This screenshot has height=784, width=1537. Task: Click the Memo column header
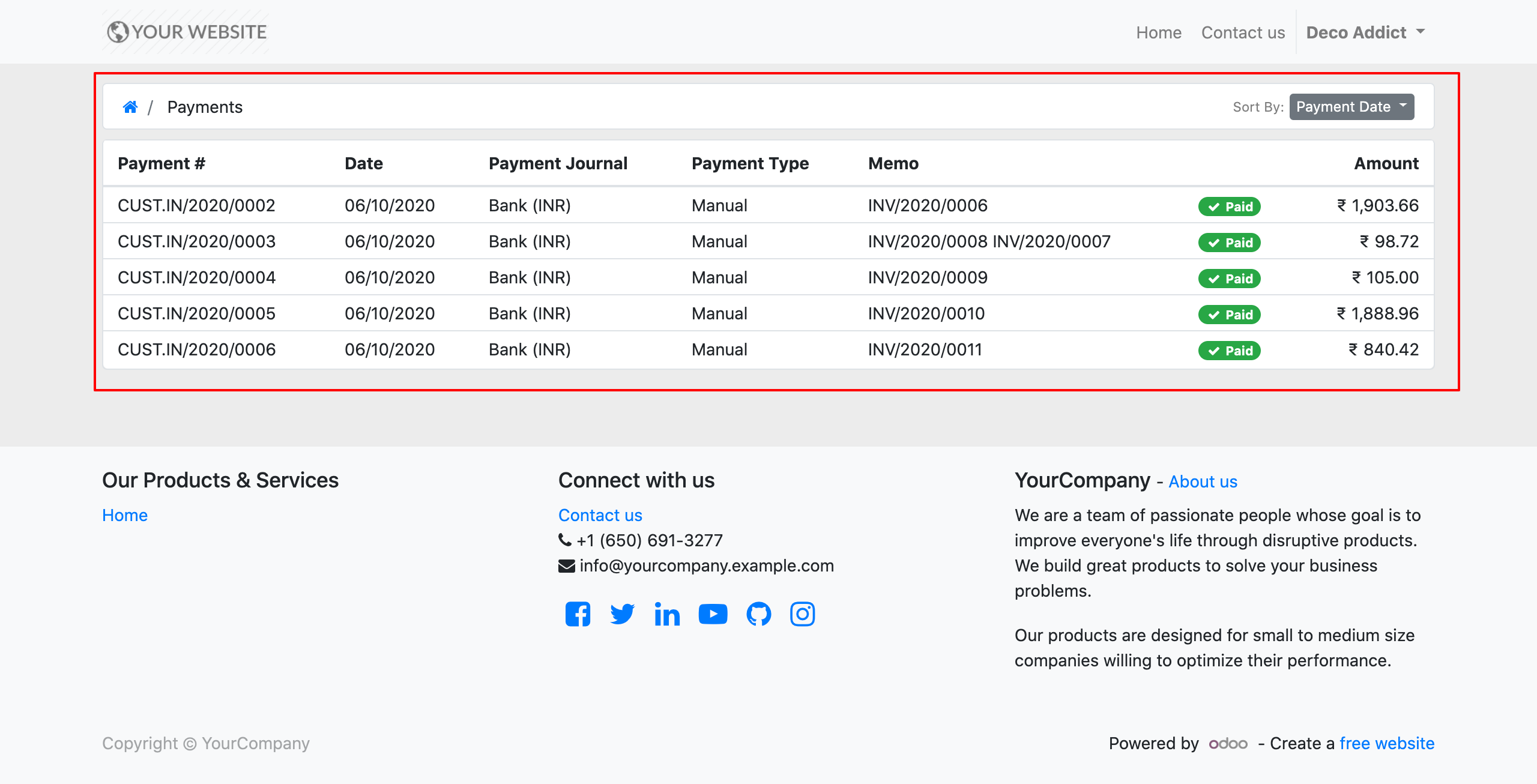click(x=893, y=163)
